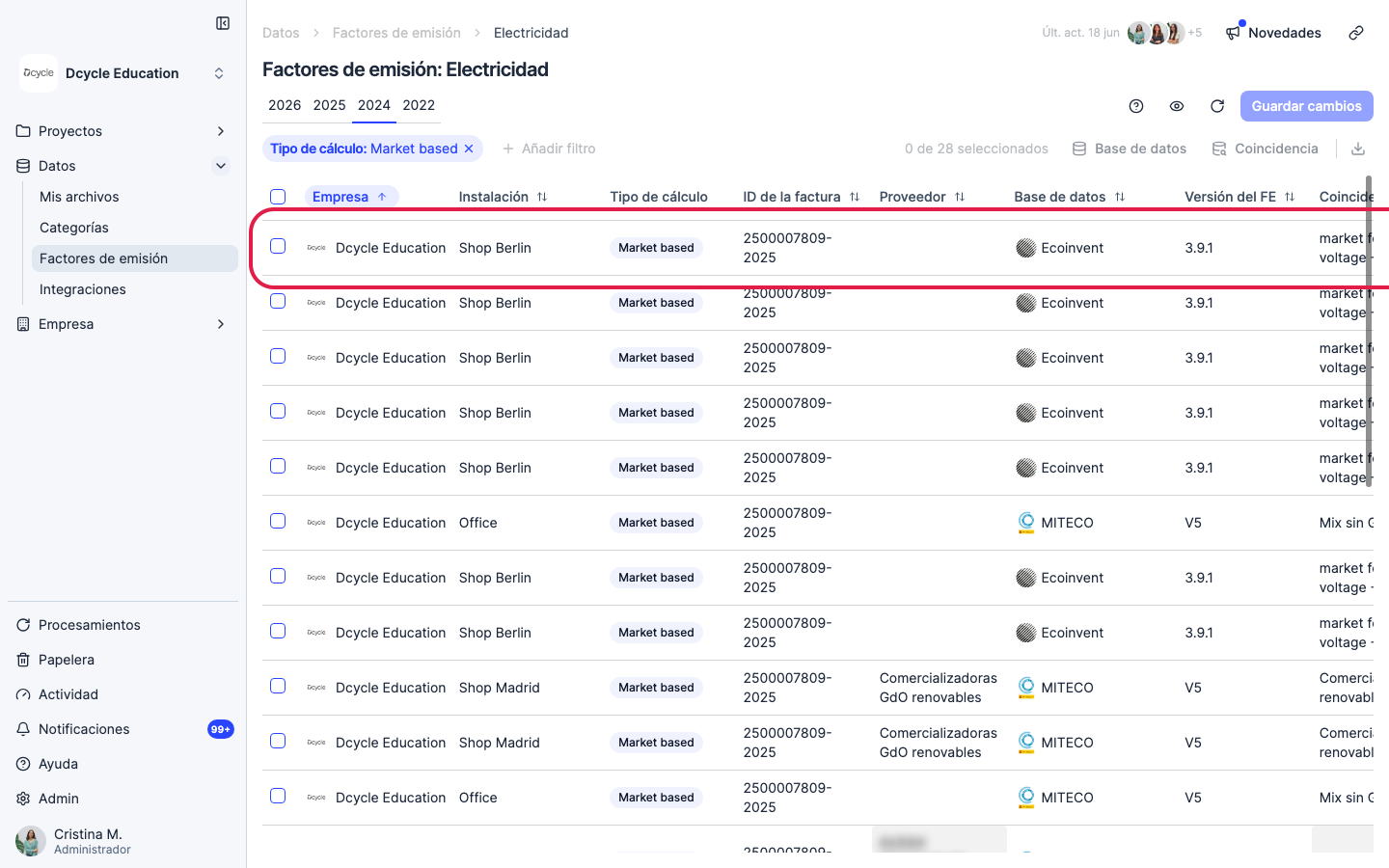Open the Papelera trash
The height and width of the screenshot is (868, 1389).
pos(67,660)
